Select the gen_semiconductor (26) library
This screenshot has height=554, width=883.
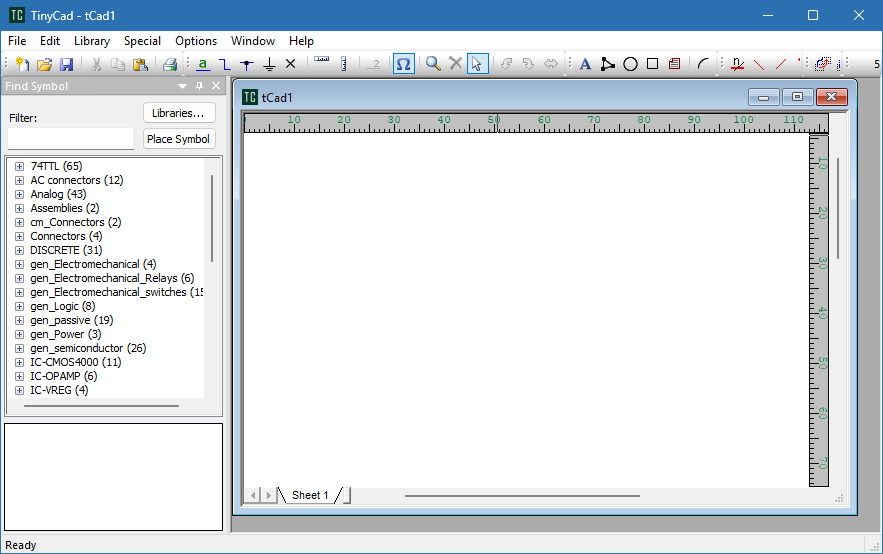pyautogui.click(x=88, y=349)
